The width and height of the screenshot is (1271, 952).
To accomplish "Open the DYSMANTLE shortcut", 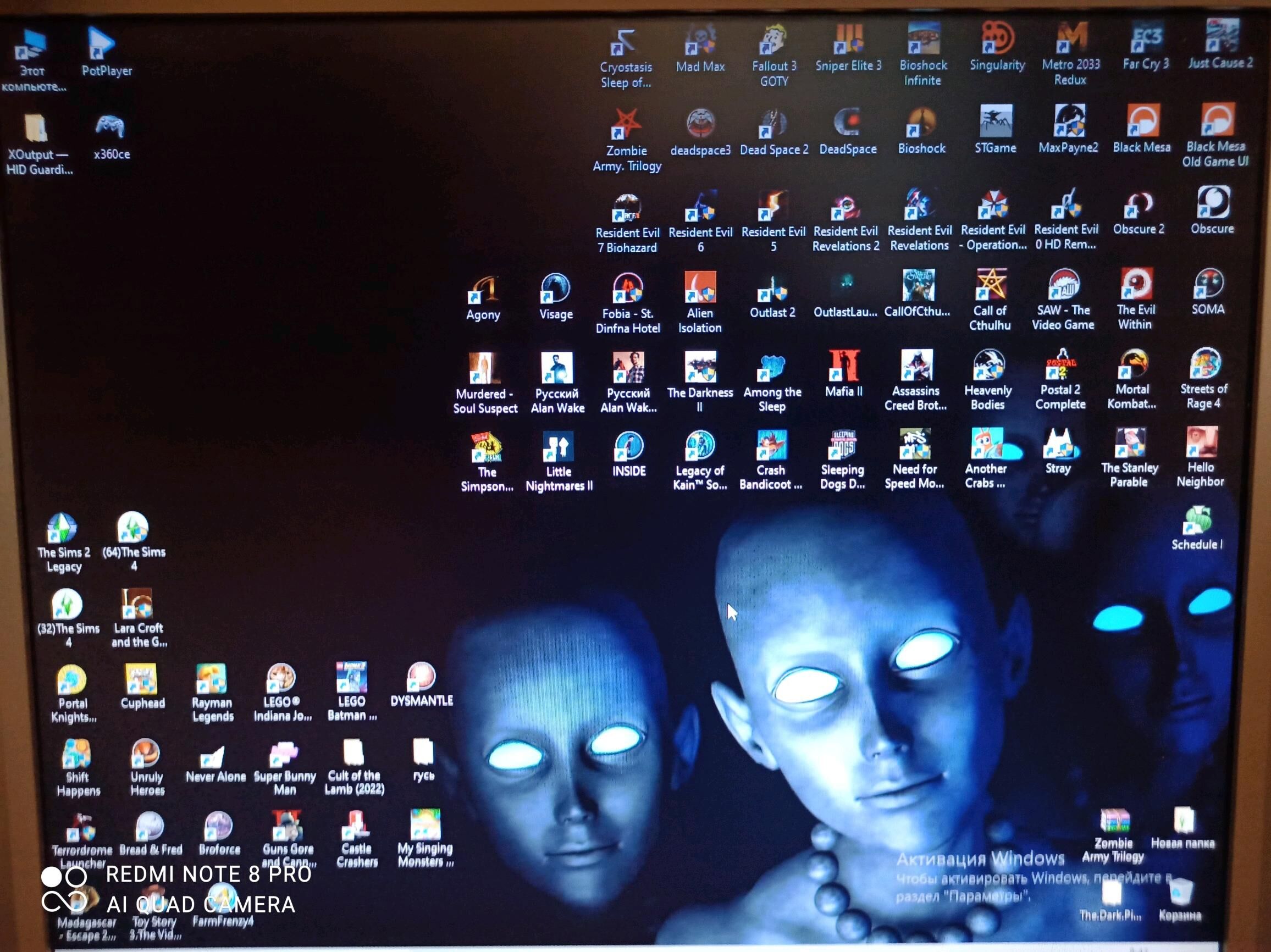I will (421, 676).
